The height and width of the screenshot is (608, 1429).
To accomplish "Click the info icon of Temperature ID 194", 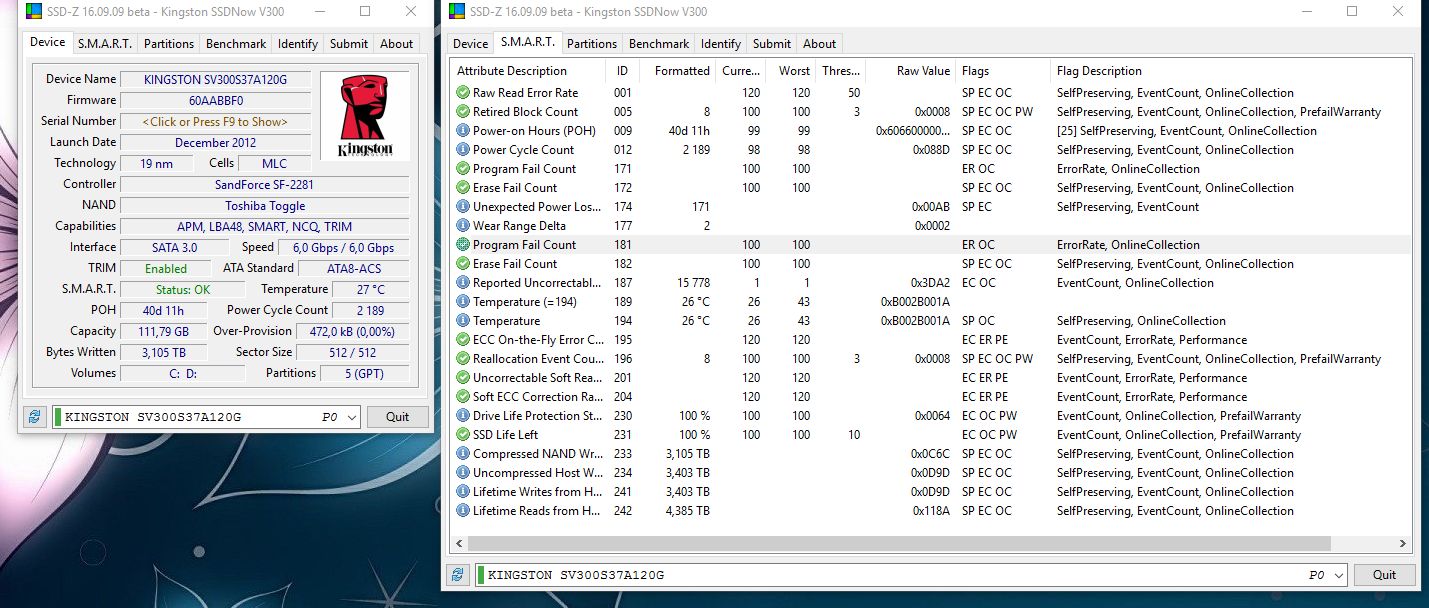I will (463, 321).
